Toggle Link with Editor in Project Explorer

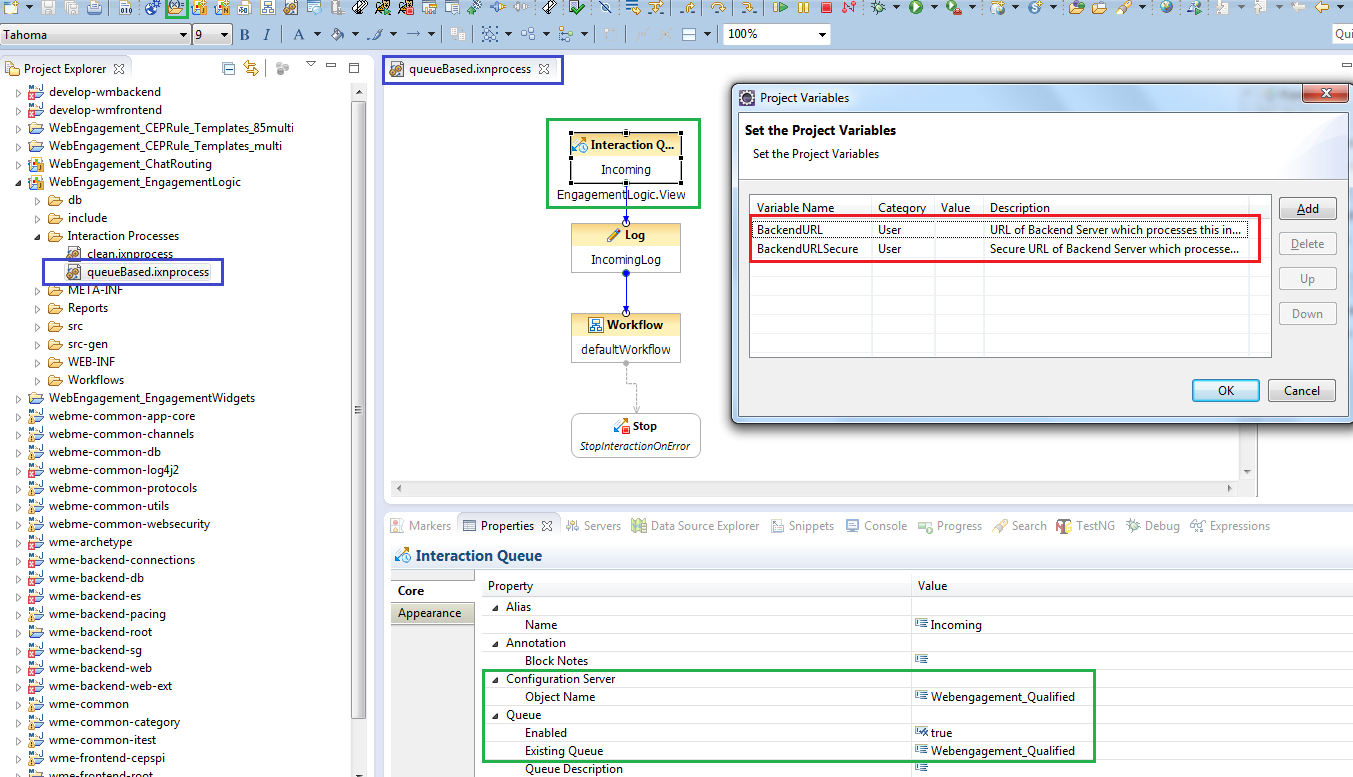pyautogui.click(x=251, y=69)
